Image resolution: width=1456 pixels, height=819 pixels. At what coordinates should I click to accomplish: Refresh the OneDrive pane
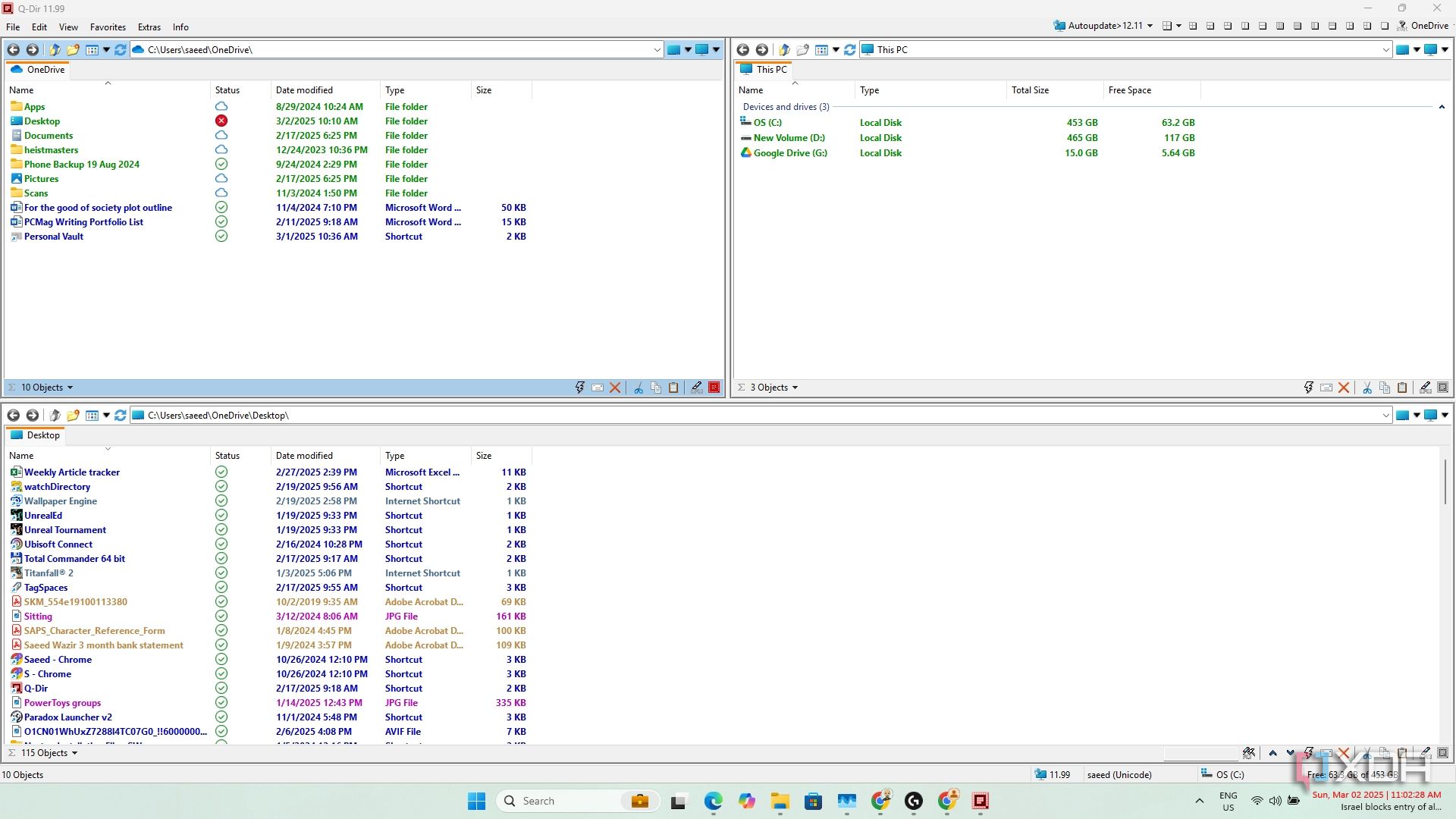tap(120, 50)
